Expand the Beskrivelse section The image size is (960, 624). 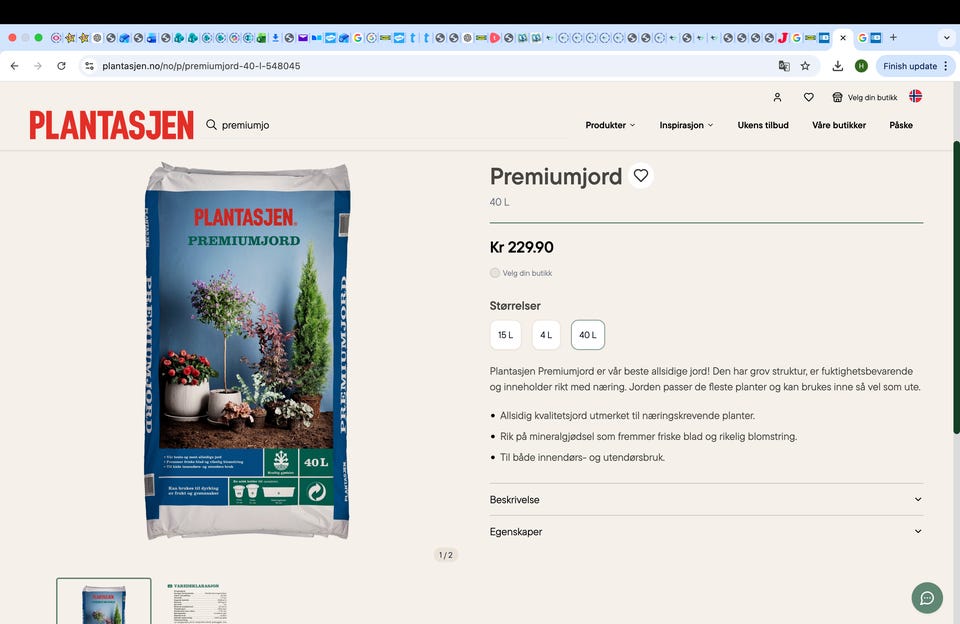pyautogui.click(x=706, y=500)
